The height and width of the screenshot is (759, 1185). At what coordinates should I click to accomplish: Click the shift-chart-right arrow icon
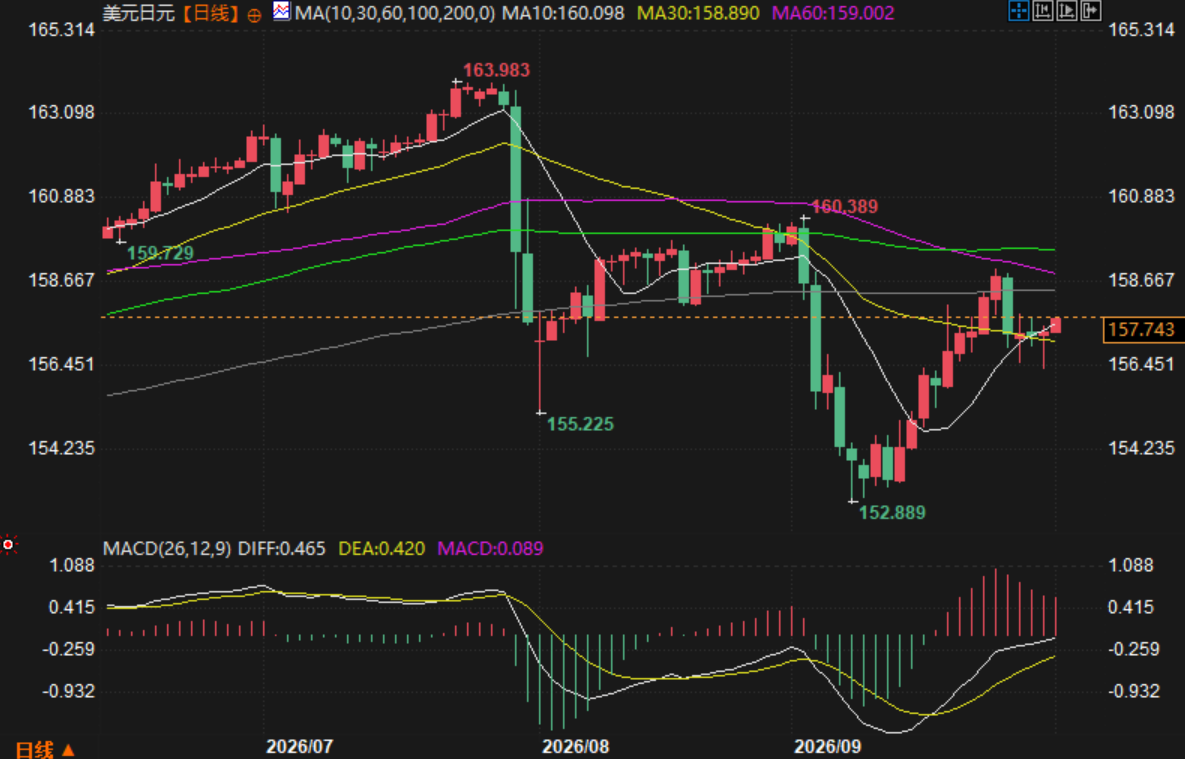pos(1091,11)
